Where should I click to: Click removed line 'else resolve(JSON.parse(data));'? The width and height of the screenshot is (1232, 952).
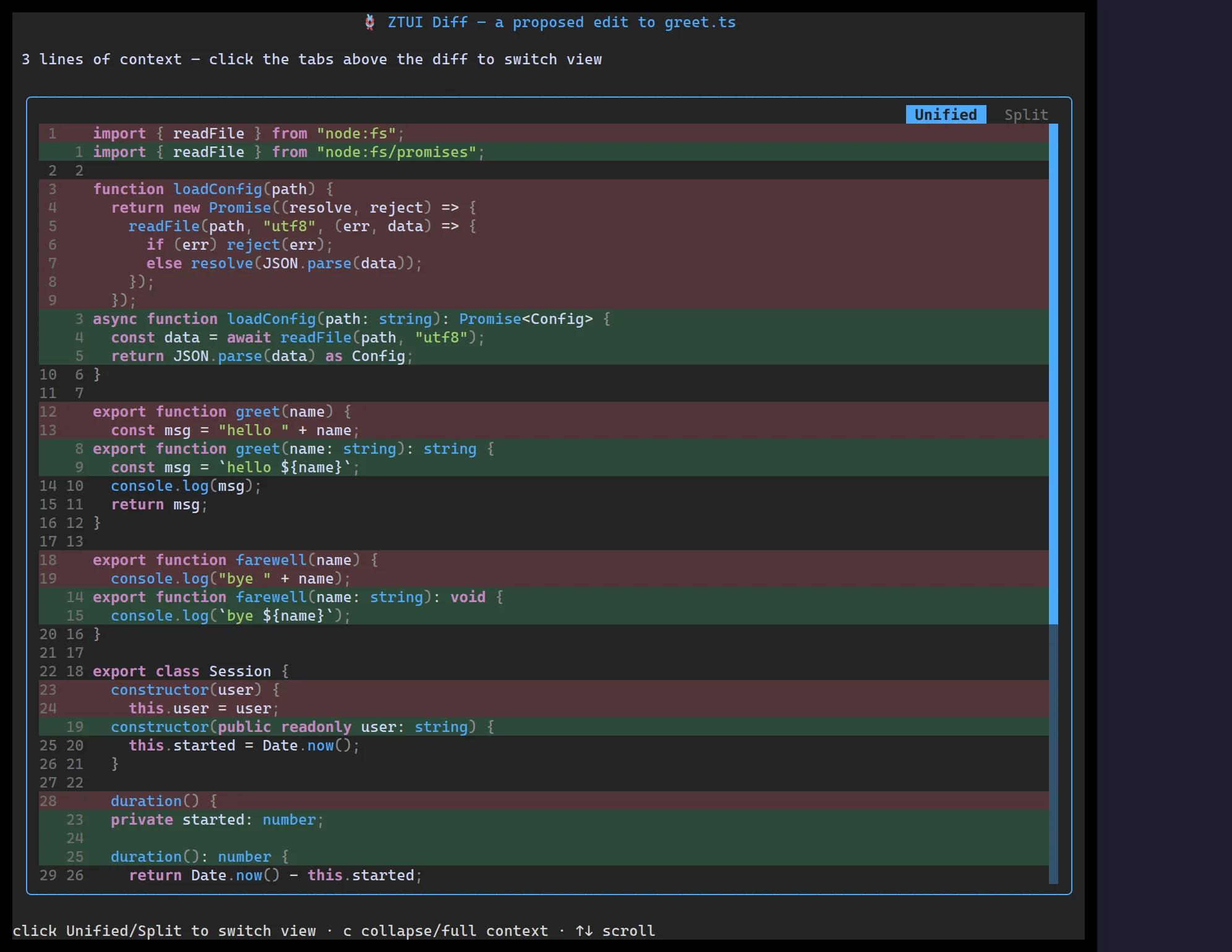[x=544, y=263]
